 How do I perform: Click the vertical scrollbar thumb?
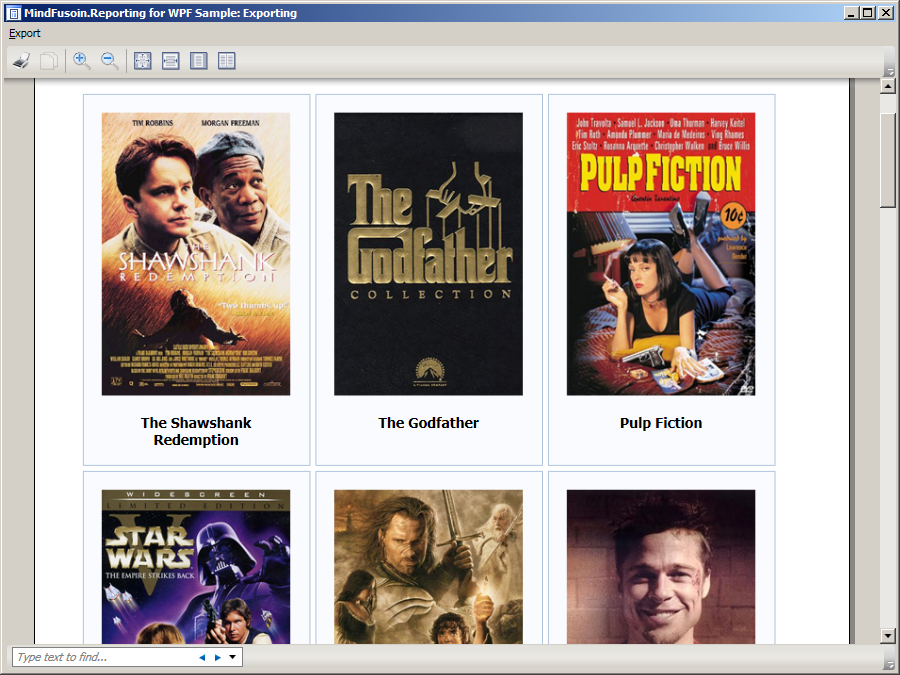(x=887, y=160)
